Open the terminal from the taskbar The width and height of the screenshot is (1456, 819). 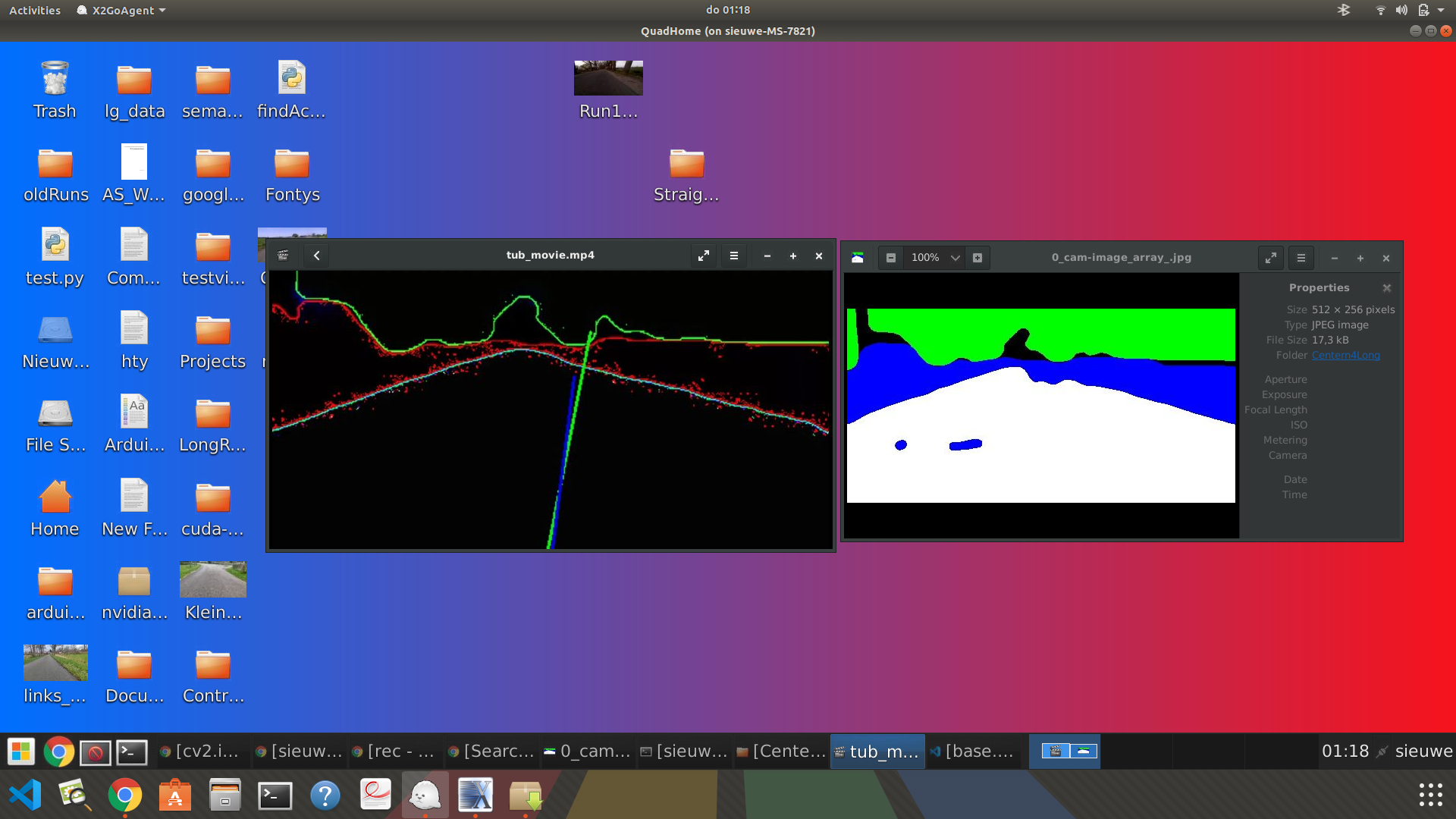click(130, 752)
